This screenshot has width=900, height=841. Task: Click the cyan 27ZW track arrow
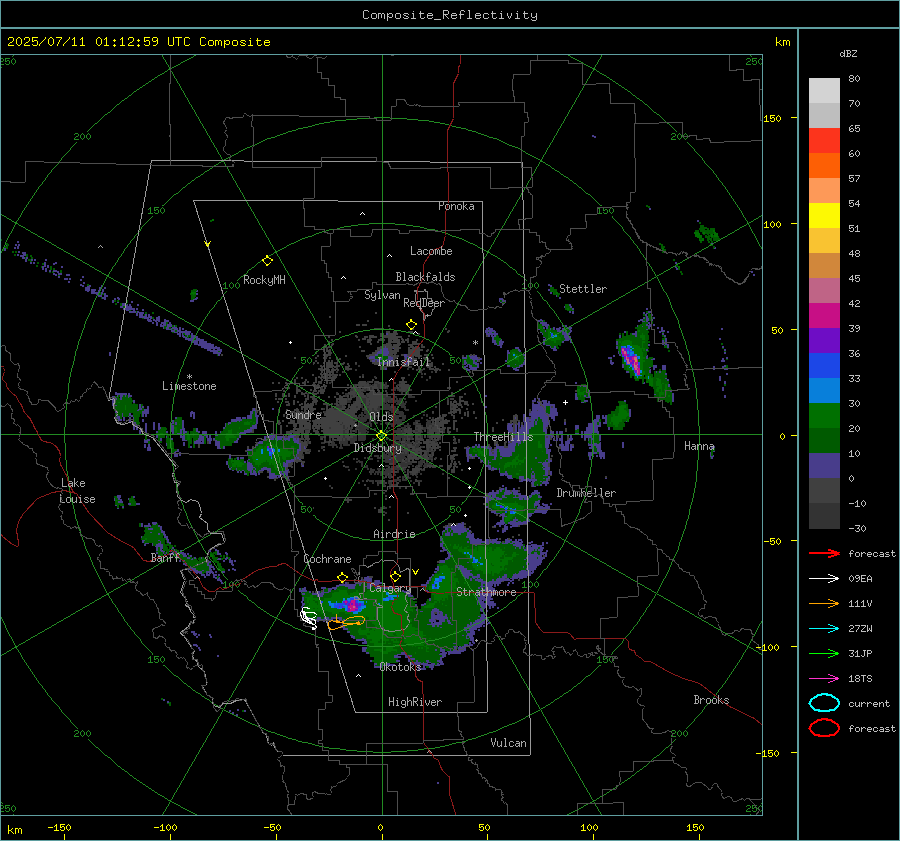click(x=824, y=629)
